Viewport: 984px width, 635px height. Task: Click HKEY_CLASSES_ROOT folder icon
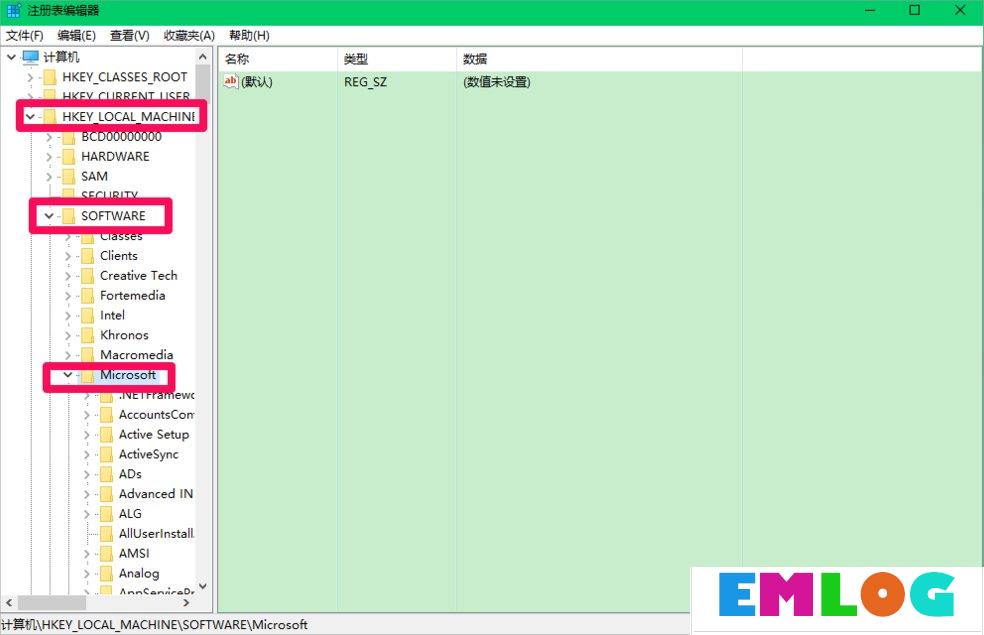click(x=50, y=77)
